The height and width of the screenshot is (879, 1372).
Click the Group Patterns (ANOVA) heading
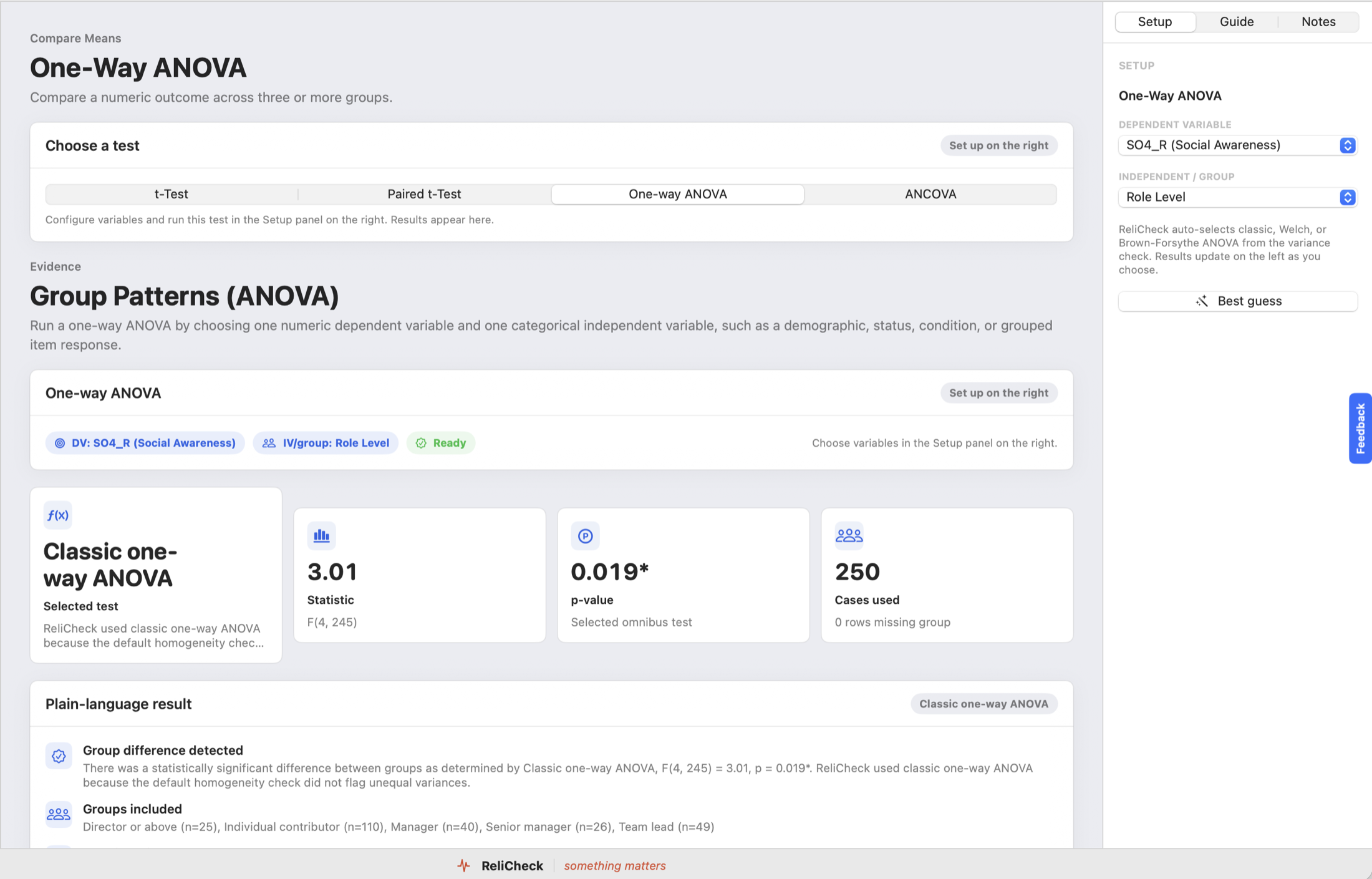tap(184, 296)
